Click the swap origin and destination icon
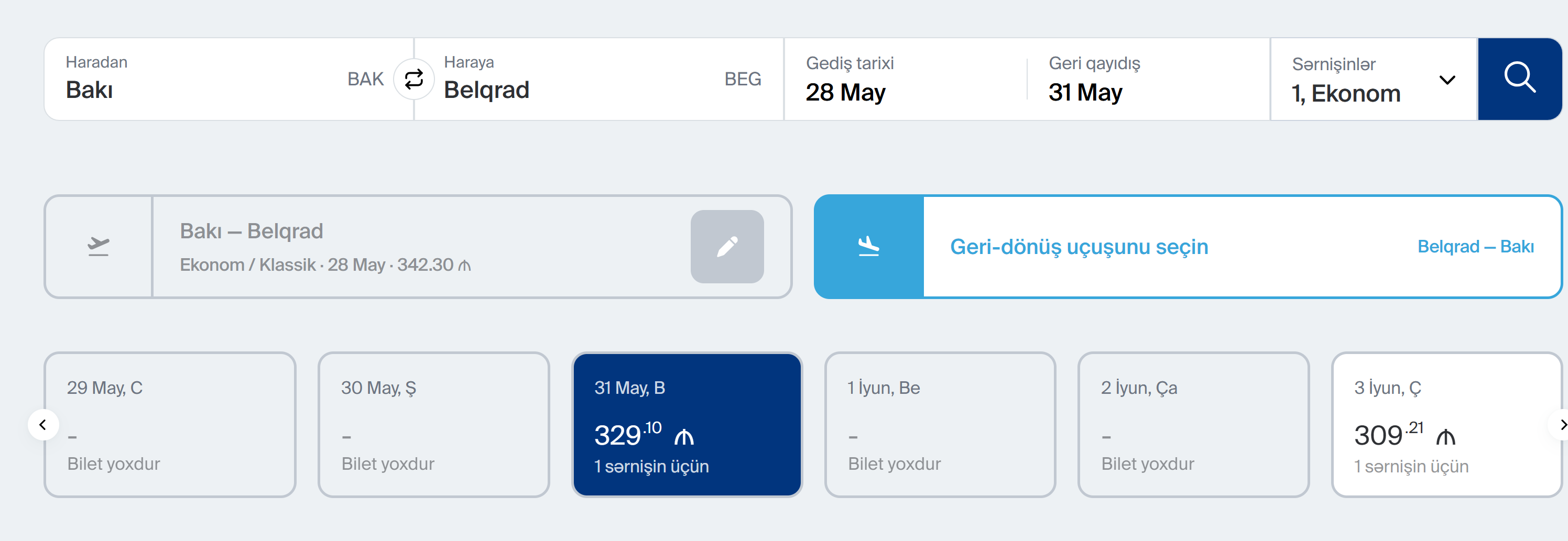This screenshot has width=1568, height=541. (x=414, y=79)
